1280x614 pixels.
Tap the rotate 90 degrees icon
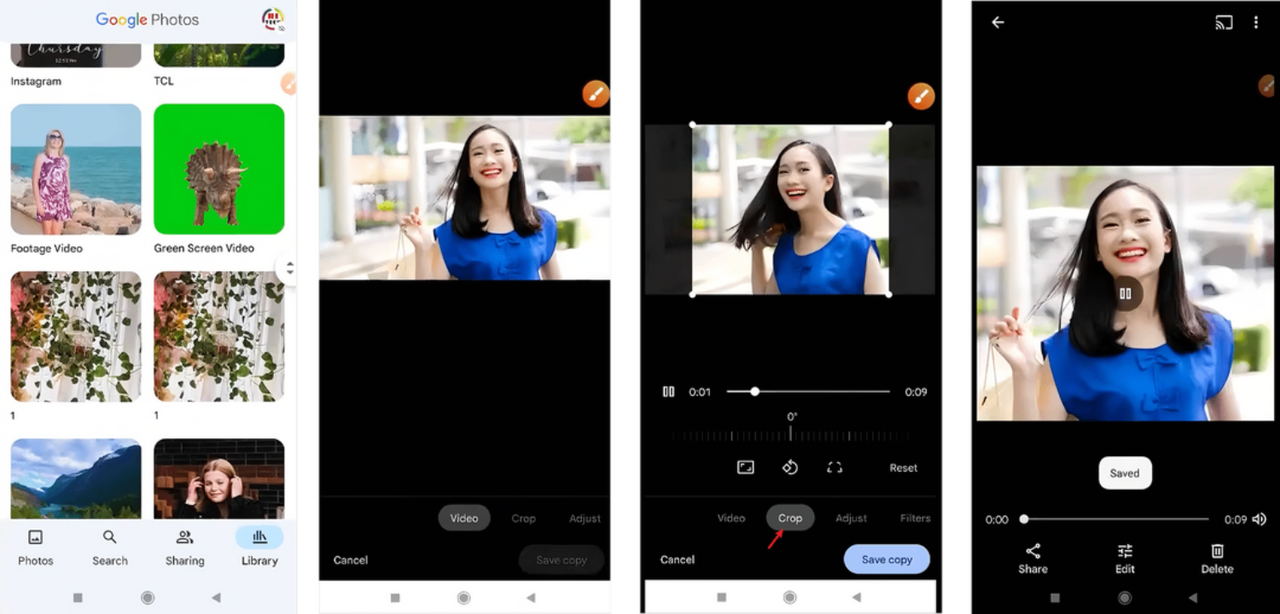click(790, 467)
